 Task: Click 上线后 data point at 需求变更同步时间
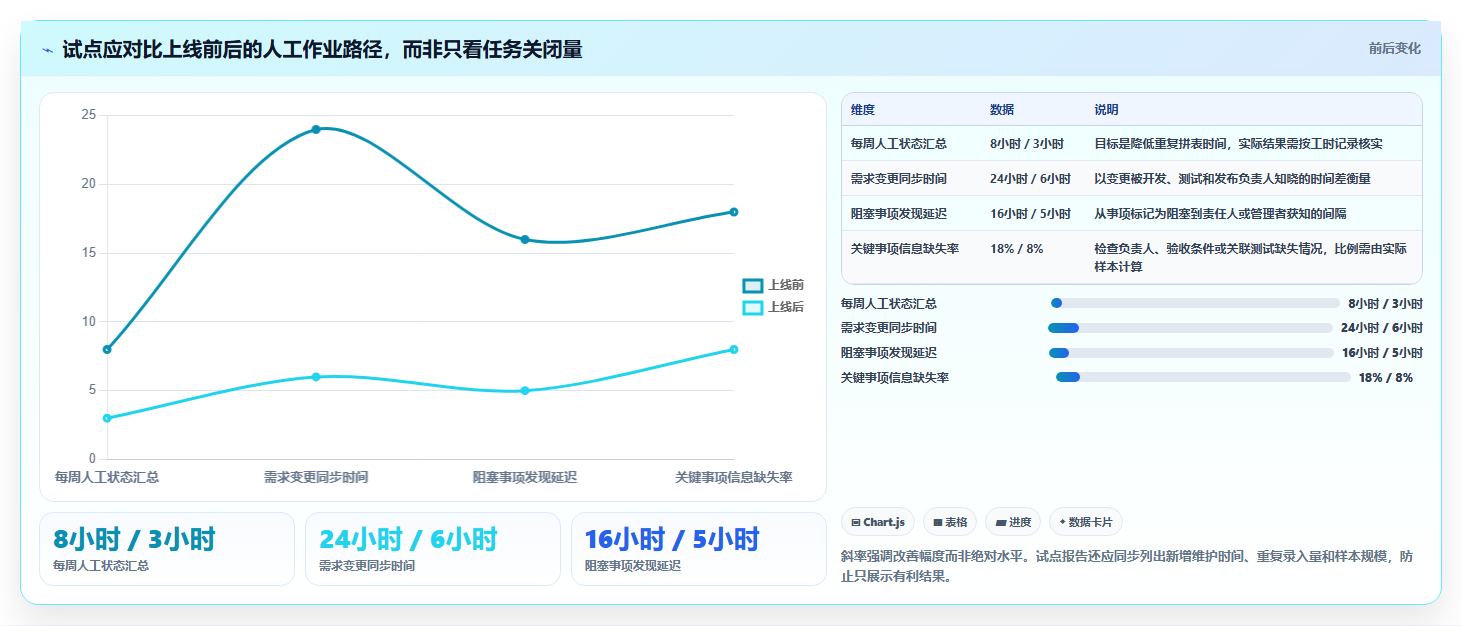pos(316,377)
